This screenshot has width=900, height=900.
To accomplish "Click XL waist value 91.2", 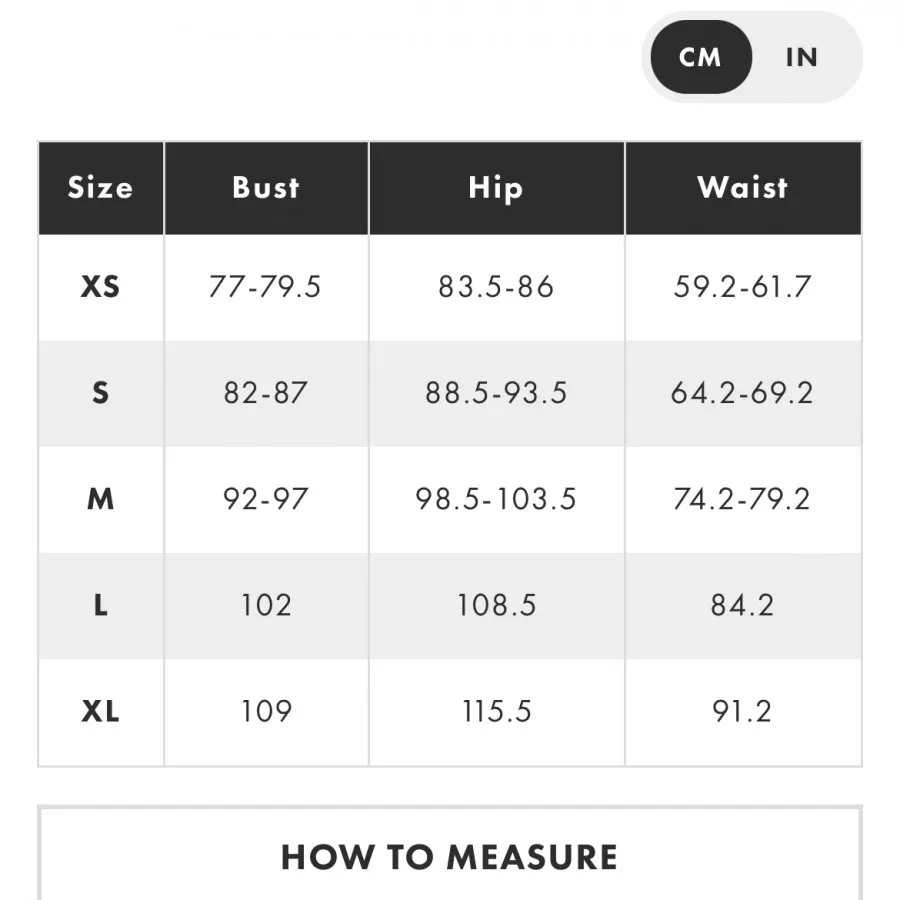I will pos(742,711).
